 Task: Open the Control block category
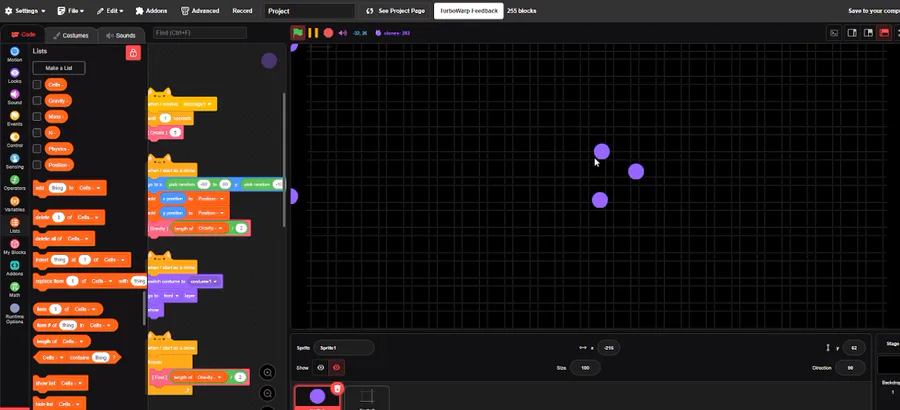(14, 141)
